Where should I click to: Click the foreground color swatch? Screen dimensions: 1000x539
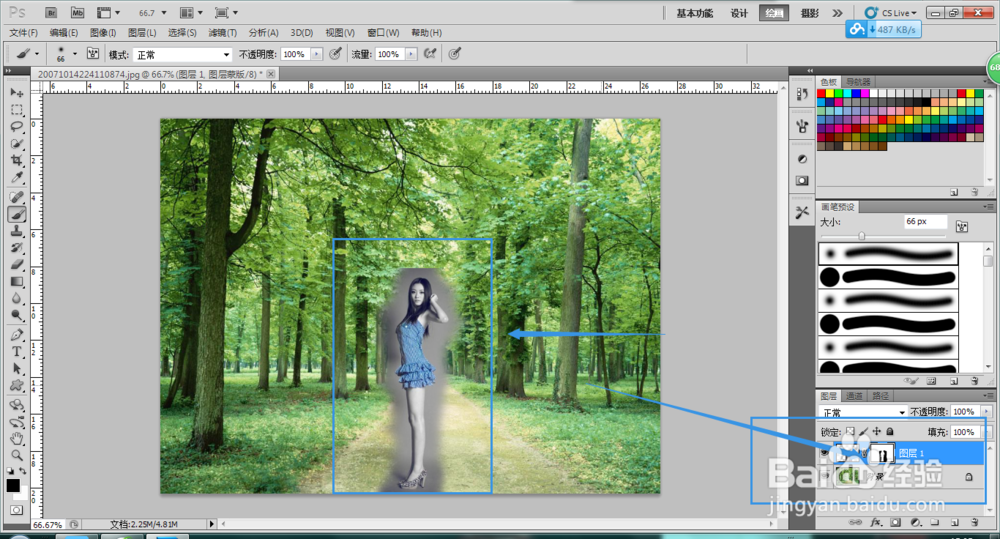13,485
